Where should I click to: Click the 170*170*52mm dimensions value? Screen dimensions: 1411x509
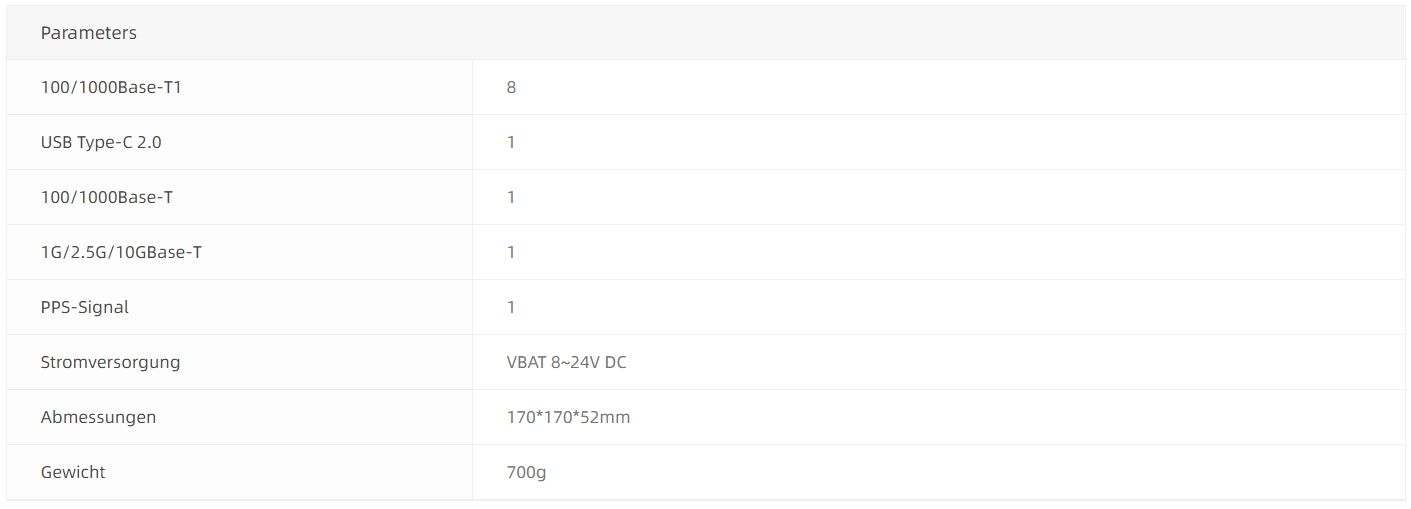(568, 417)
